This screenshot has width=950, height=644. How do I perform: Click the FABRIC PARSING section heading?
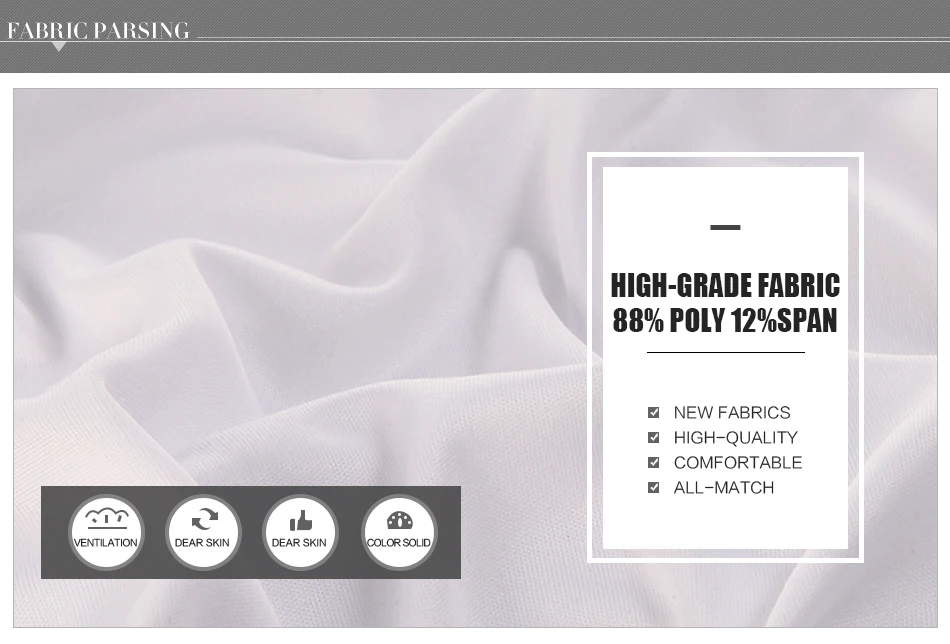click(98, 30)
